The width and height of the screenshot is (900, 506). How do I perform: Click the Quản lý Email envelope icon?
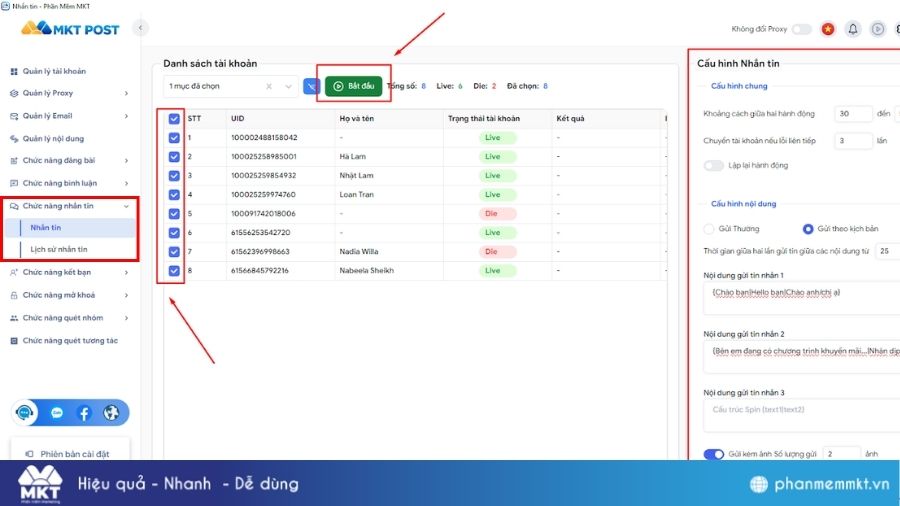pyautogui.click(x=14, y=116)
